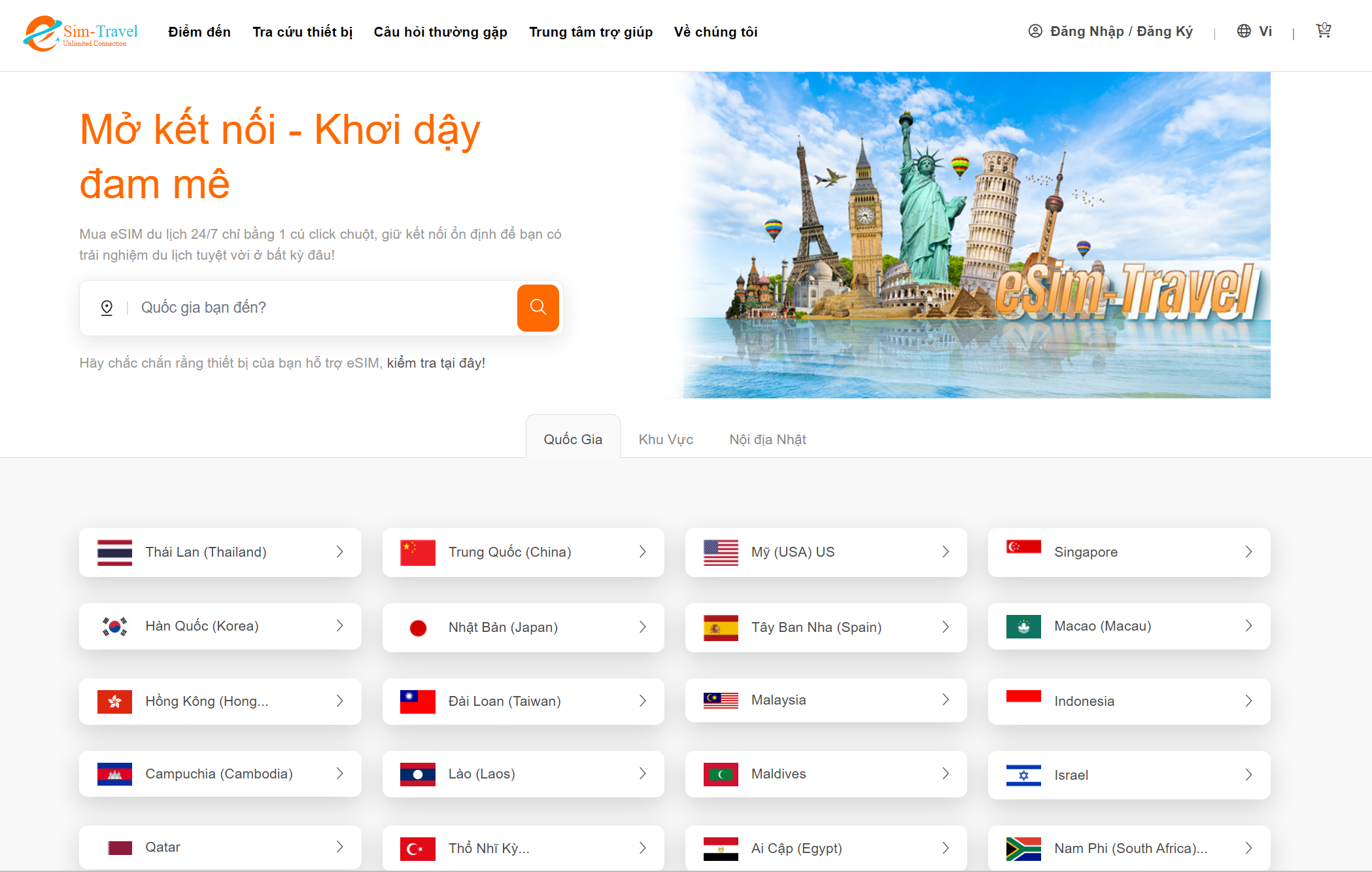The image size is (1372, 872).
Task: Open the Qatar country card
Action: pos(220,848)
